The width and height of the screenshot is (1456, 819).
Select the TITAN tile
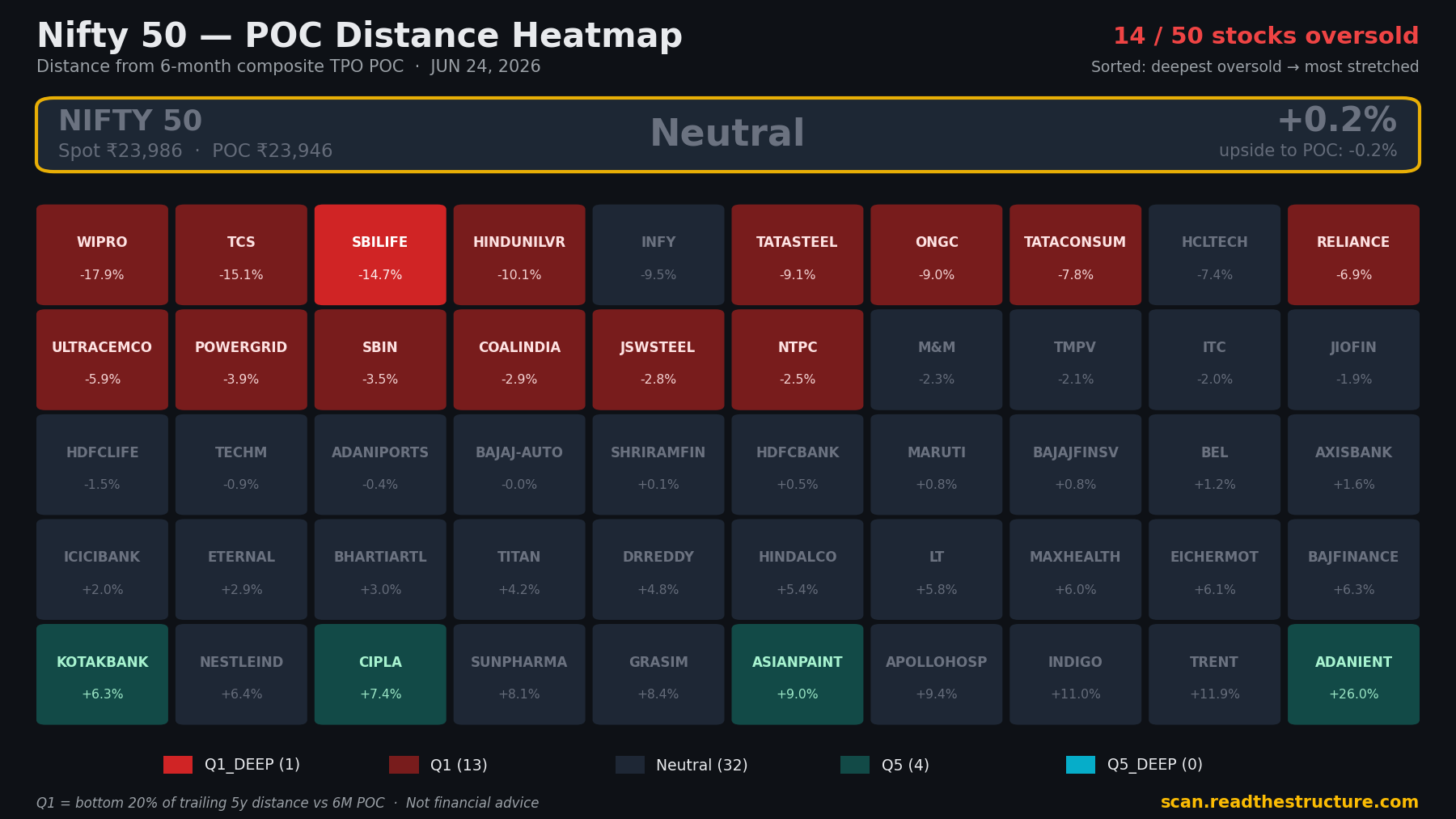[519, 570]
